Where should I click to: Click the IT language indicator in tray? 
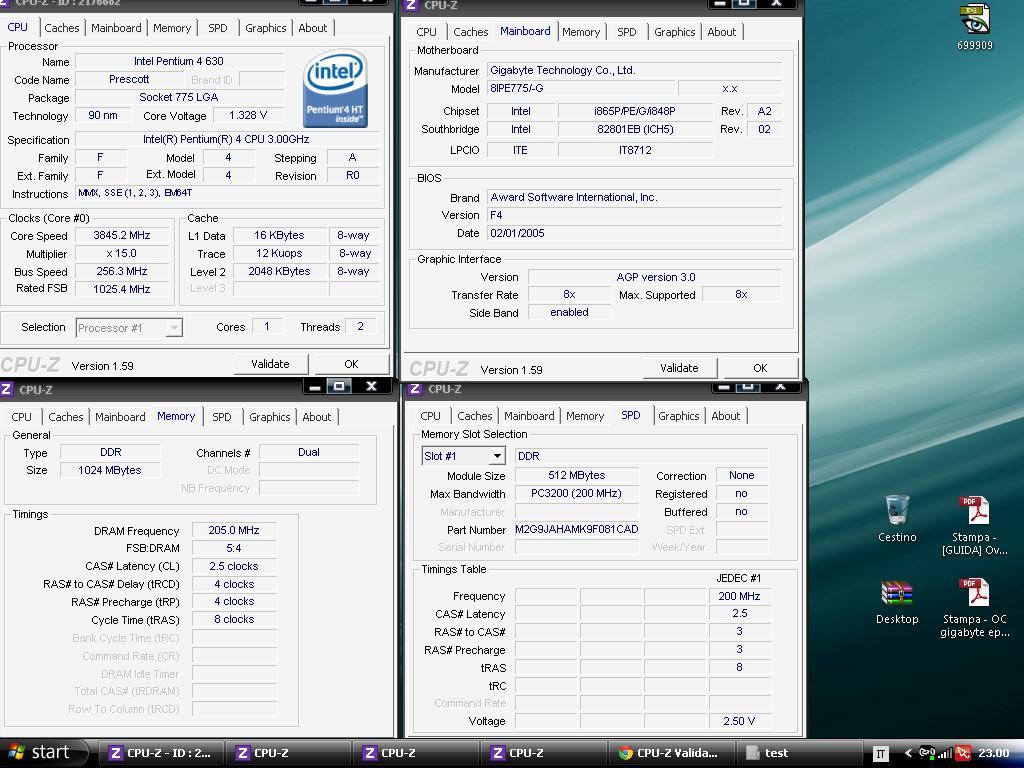(x=880, y=754)
